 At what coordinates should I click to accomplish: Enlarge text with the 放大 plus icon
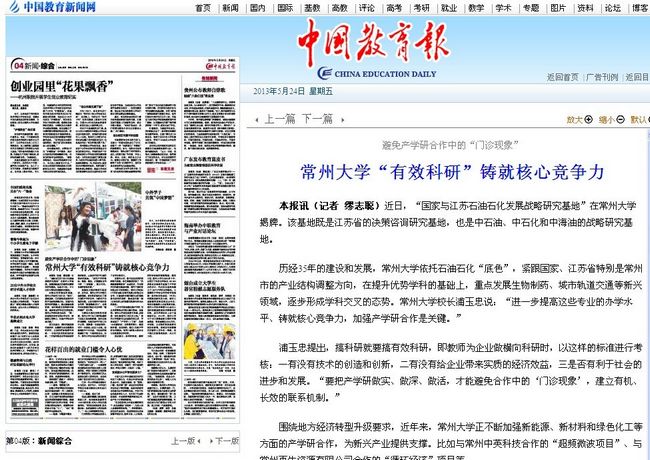tap(588, 118)
